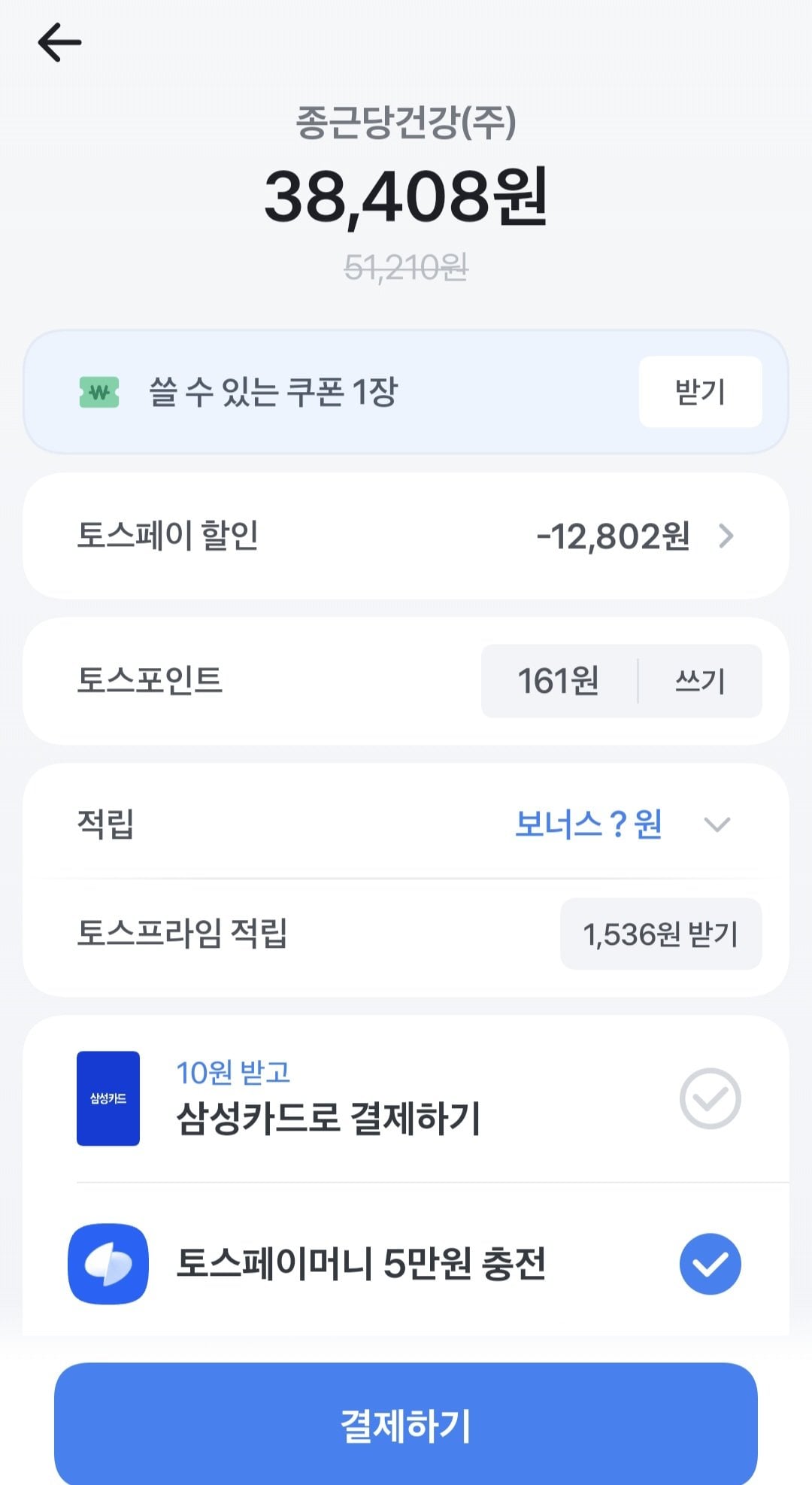
Task: Select Toss Pay Money 5만원 충전 radio check
Action: (x=710, y=1264)
